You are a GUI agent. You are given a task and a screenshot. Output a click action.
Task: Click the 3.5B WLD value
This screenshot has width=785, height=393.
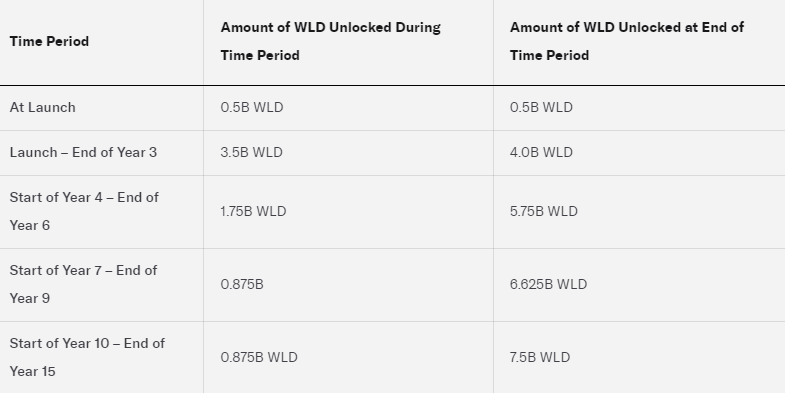tap(251, 152)
